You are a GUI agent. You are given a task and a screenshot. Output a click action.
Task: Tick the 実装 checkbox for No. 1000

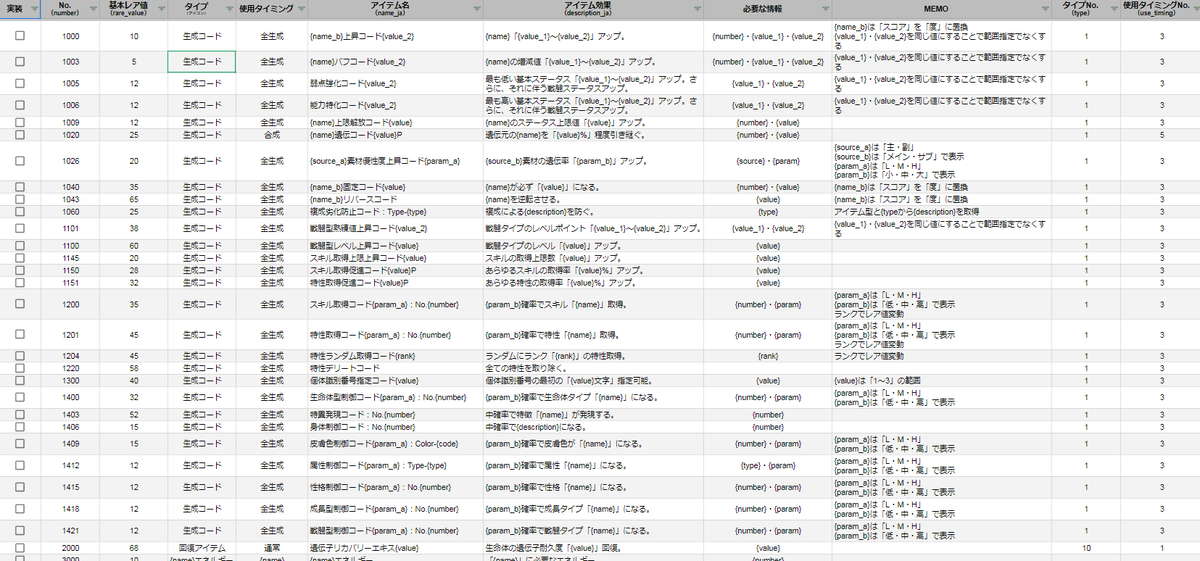coord(20,35)
